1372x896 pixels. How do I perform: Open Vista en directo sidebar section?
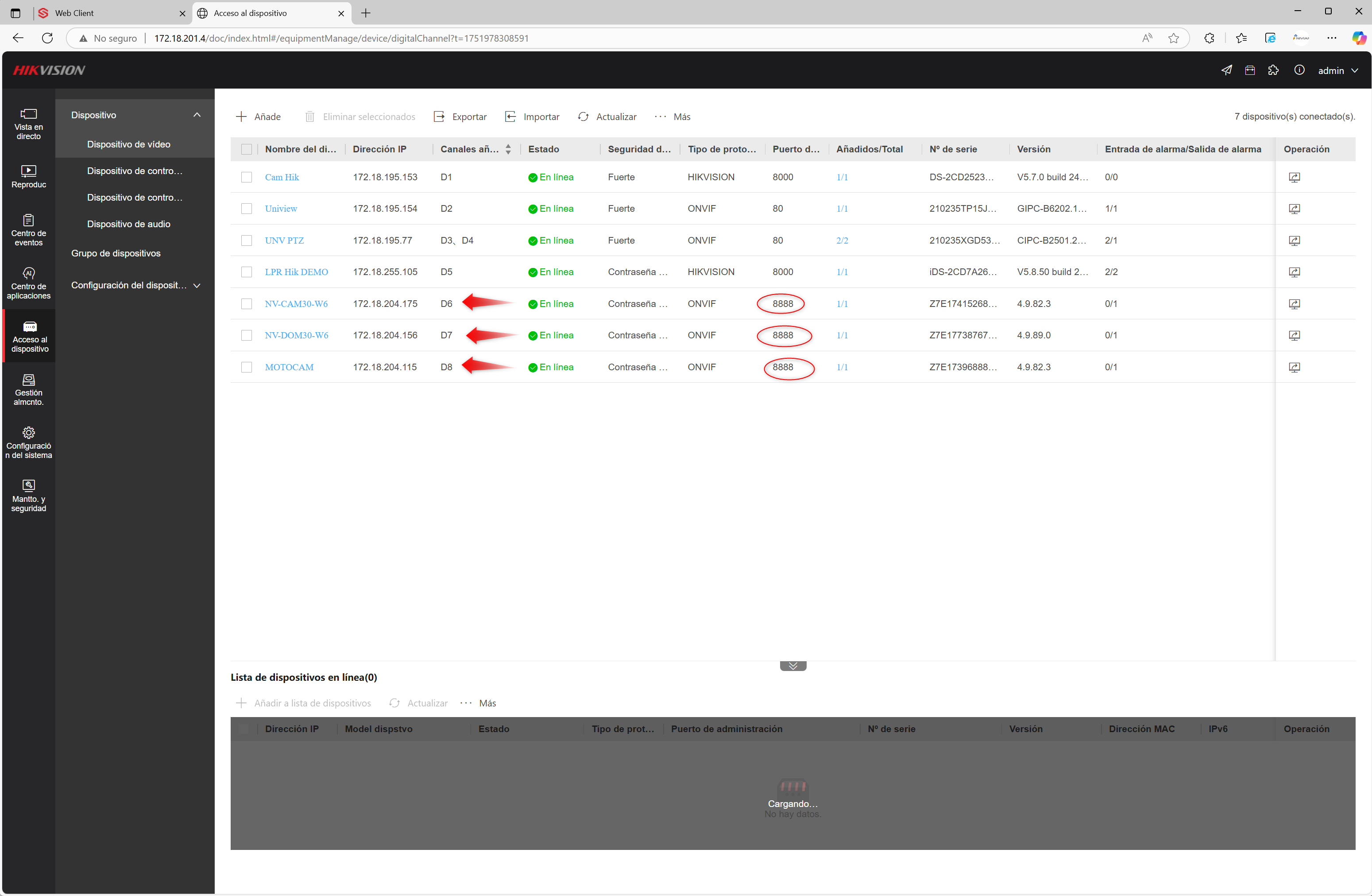[x=29, y=124]
